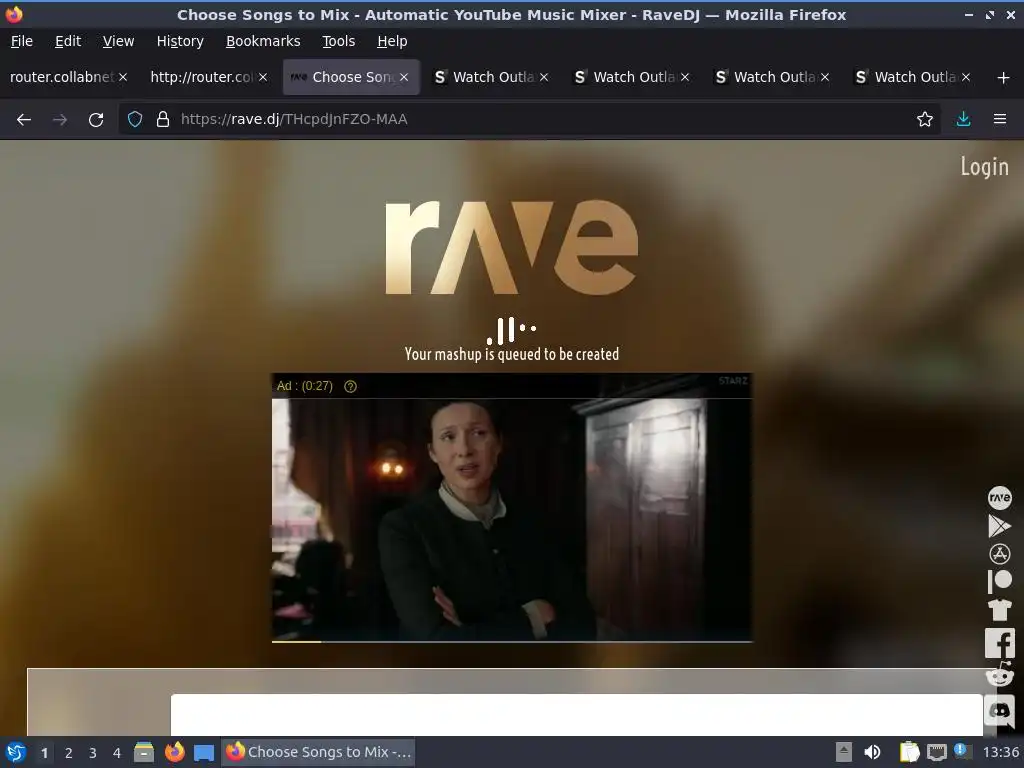Open the tracking protection shield icon
This screenshot has height=768, width=1024.
(x=135, y=120)
